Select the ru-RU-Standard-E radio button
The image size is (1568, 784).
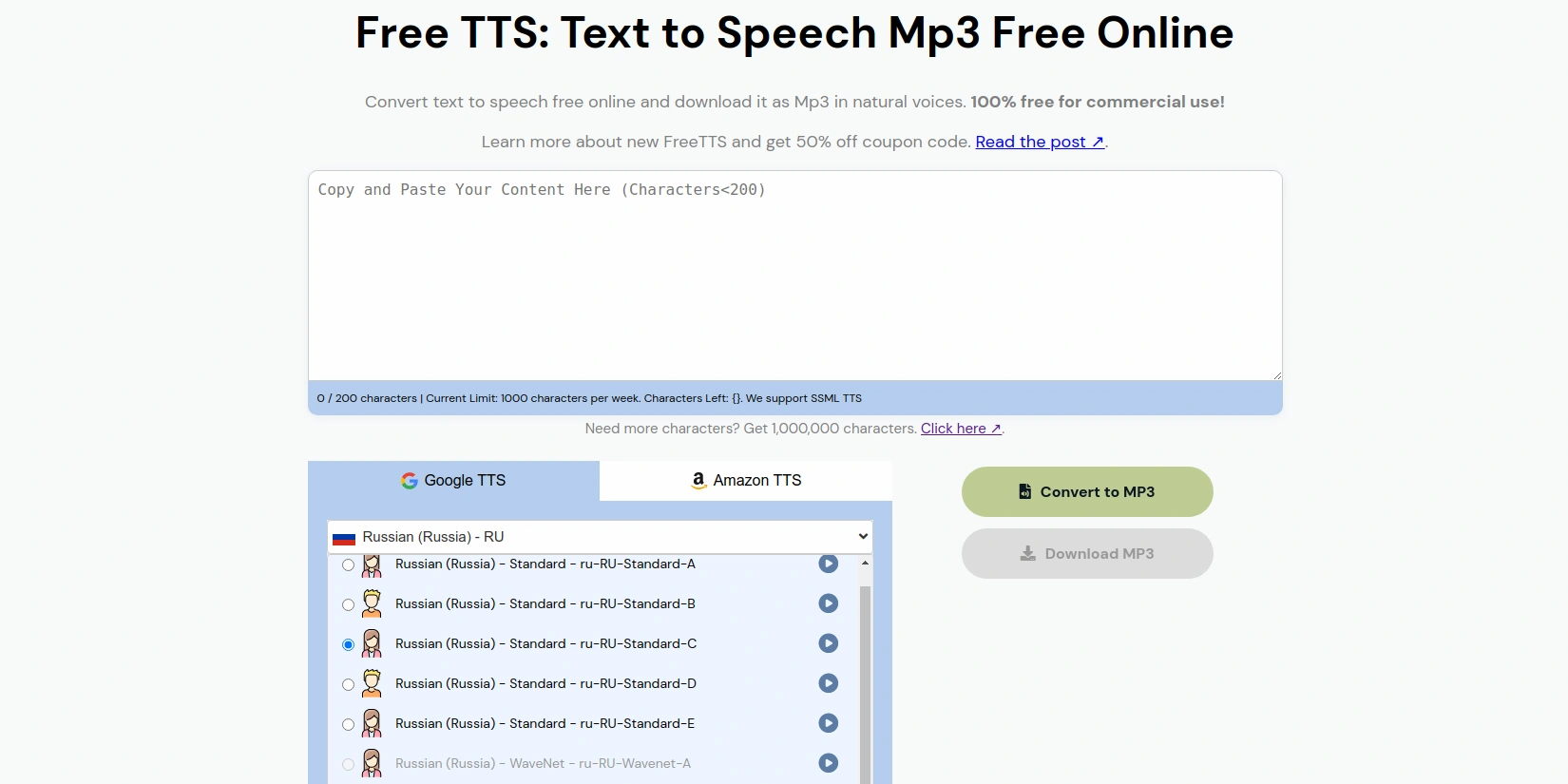[x=348, y=724]
